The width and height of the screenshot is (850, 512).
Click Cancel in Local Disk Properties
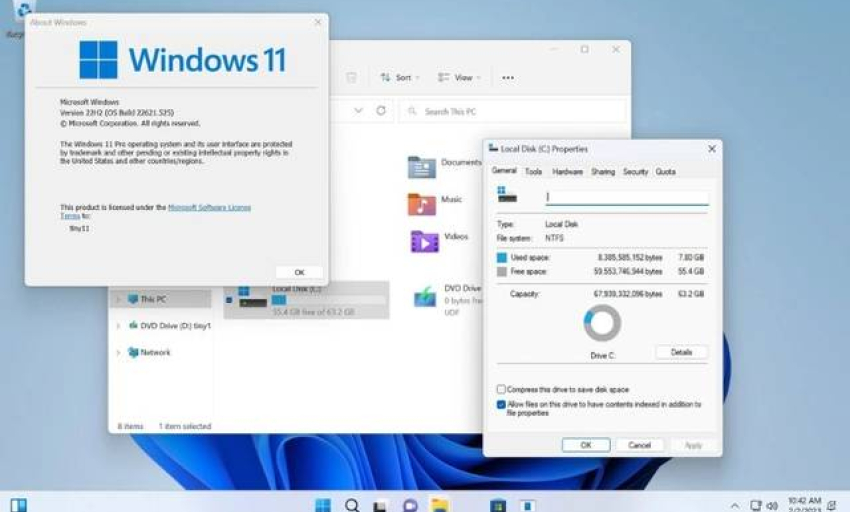tap(640, 445)
